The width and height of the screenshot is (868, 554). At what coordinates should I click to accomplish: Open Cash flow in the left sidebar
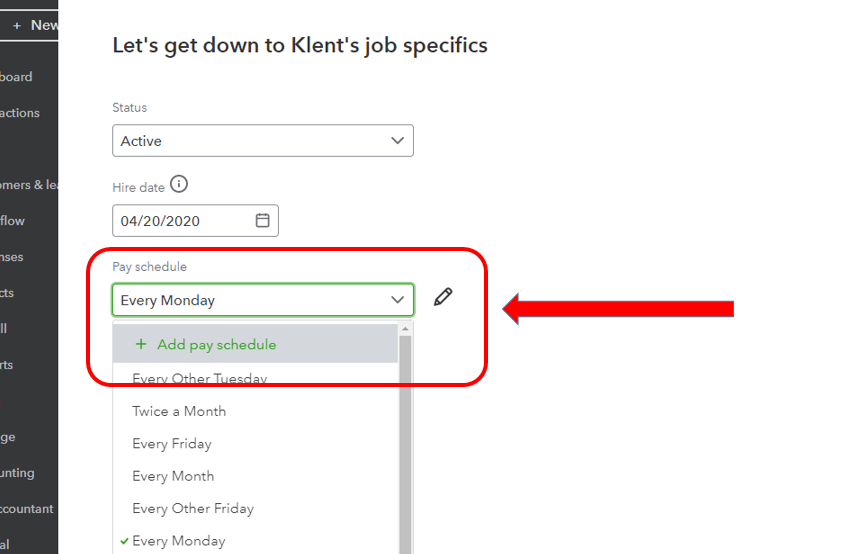(13, 221)
